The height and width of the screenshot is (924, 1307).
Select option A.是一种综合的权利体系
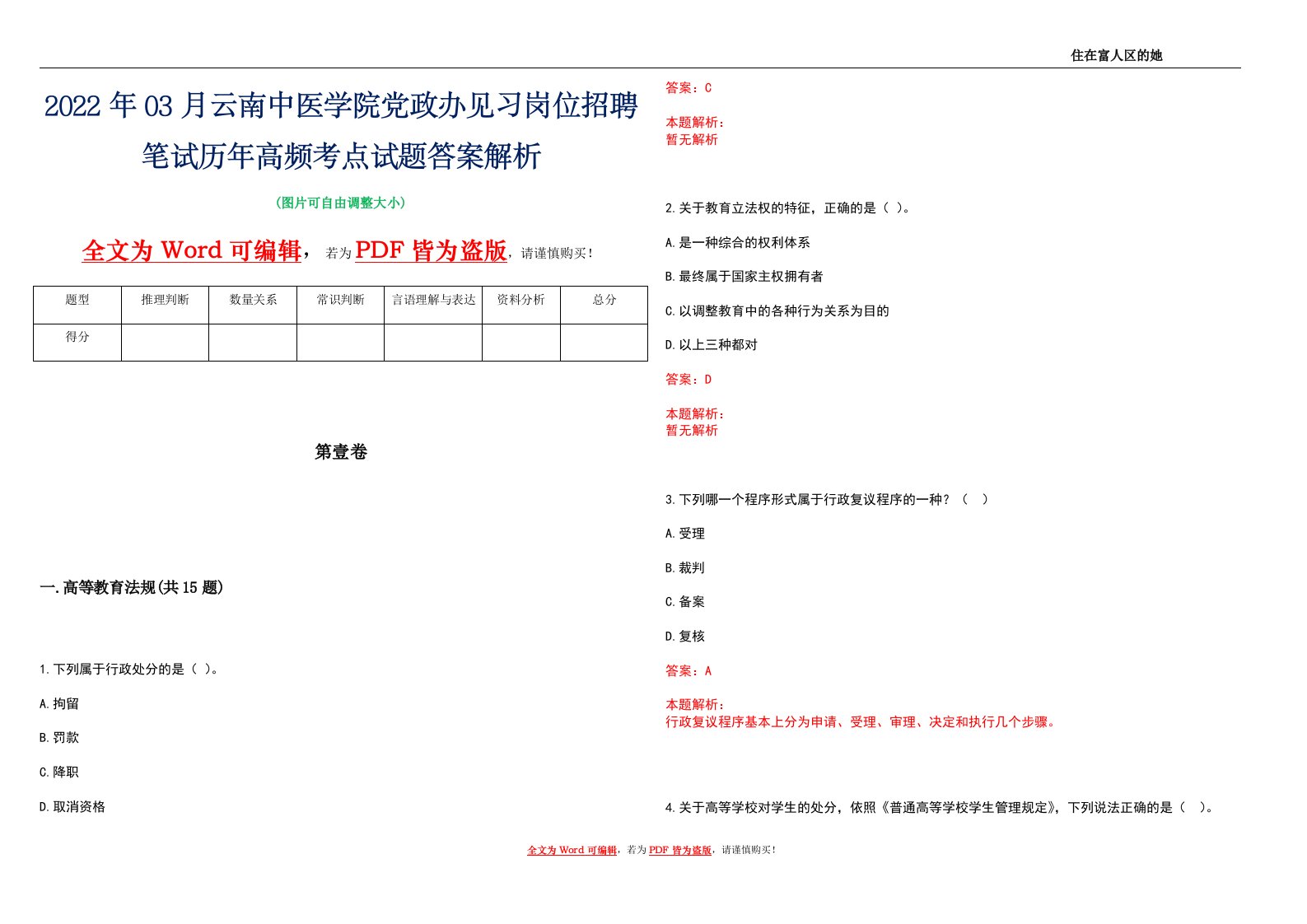tap(738, 243)
